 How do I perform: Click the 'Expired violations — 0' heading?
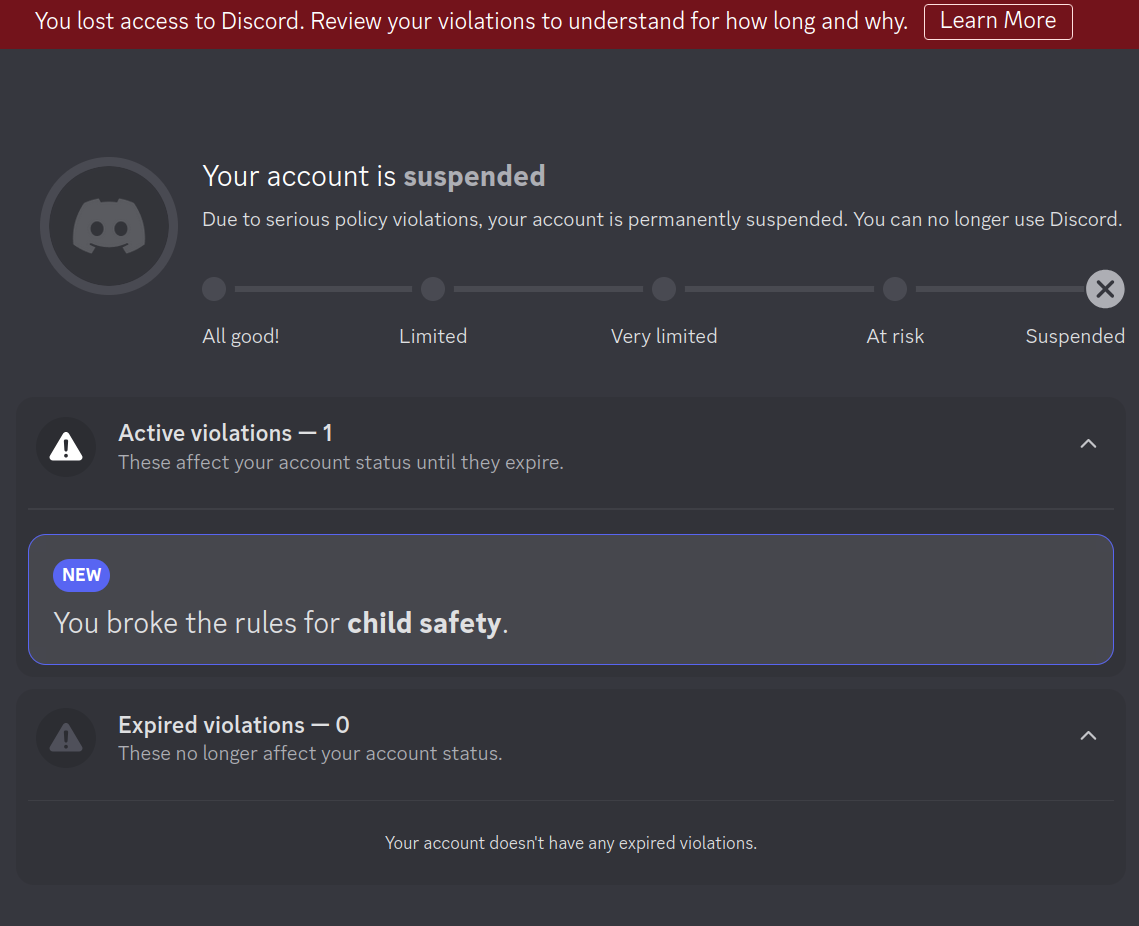[x=234, y=725]
